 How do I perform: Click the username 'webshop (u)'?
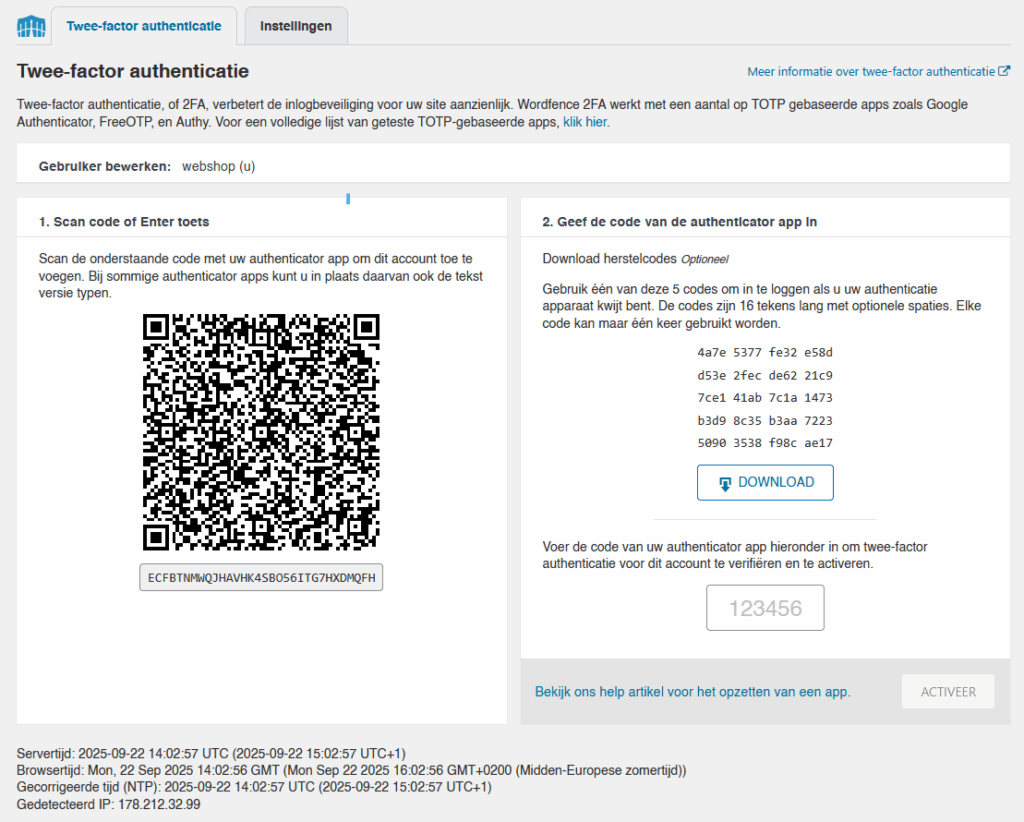point(218,166)
